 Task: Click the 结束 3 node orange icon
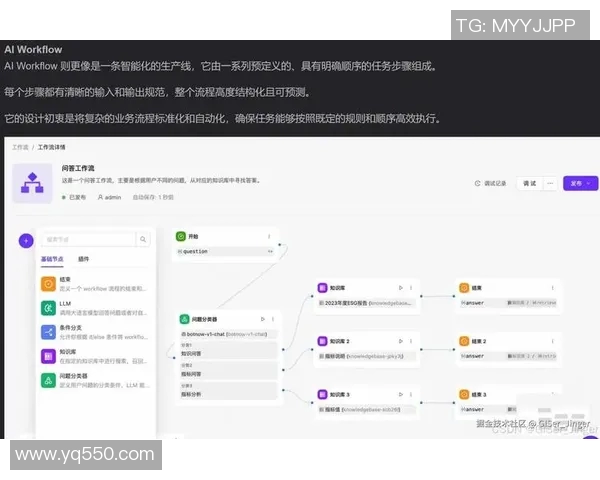[x=464, y=394]
